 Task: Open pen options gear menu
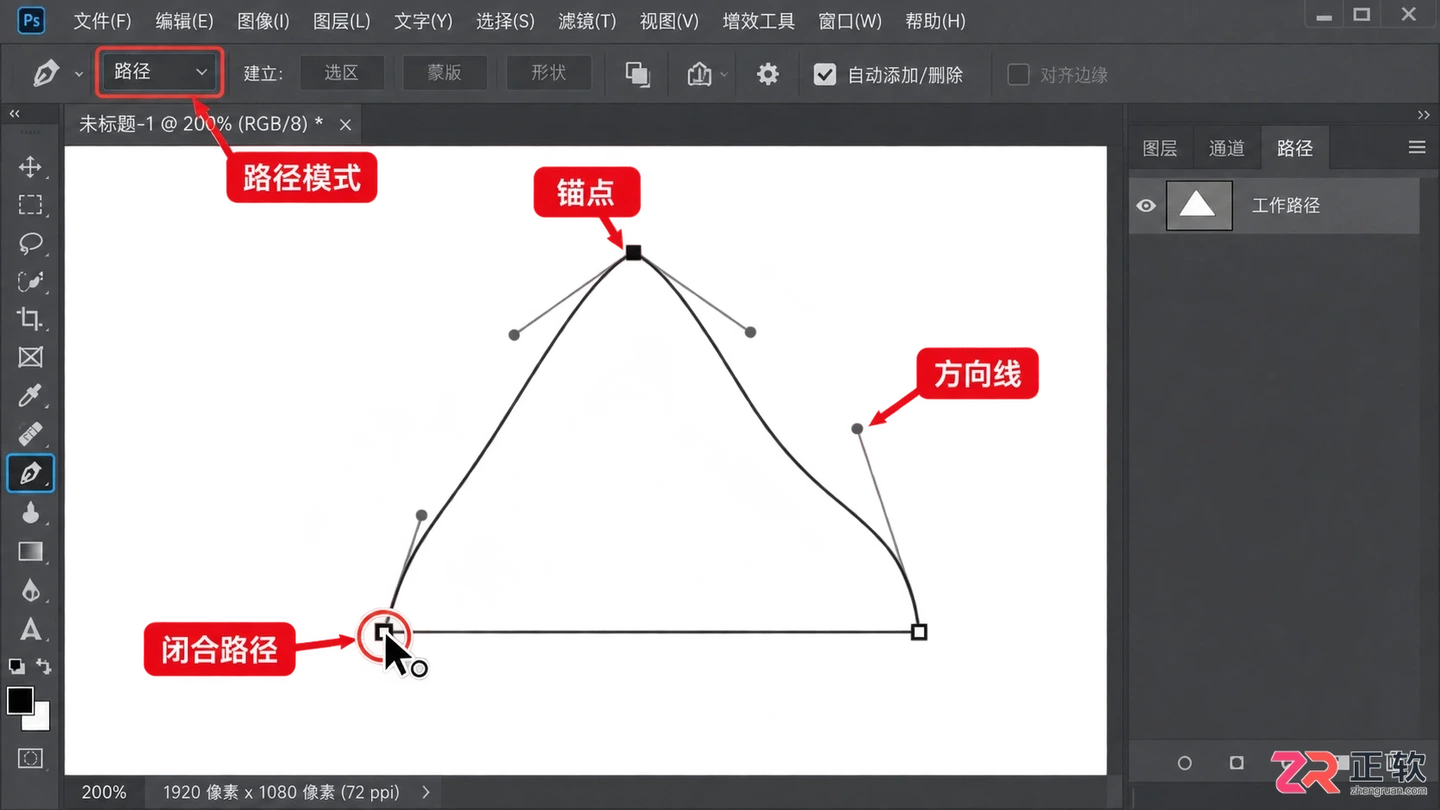[x=767, y=74]
